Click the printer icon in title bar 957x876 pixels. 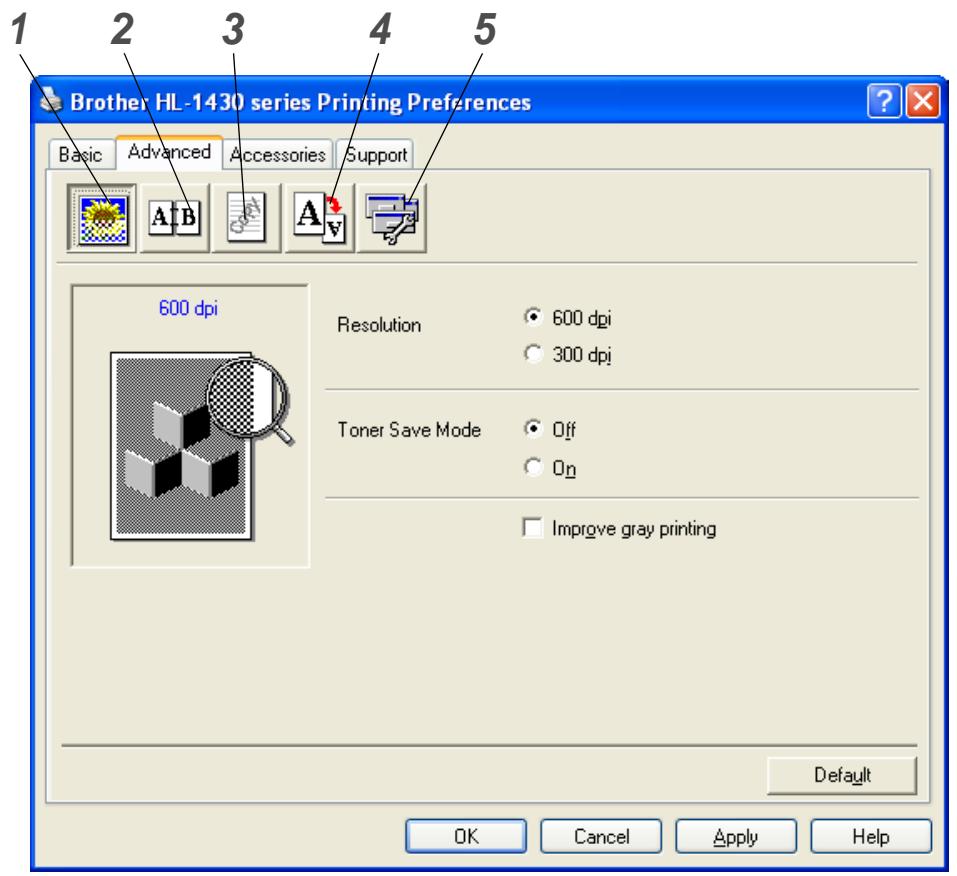coord(51,100)
